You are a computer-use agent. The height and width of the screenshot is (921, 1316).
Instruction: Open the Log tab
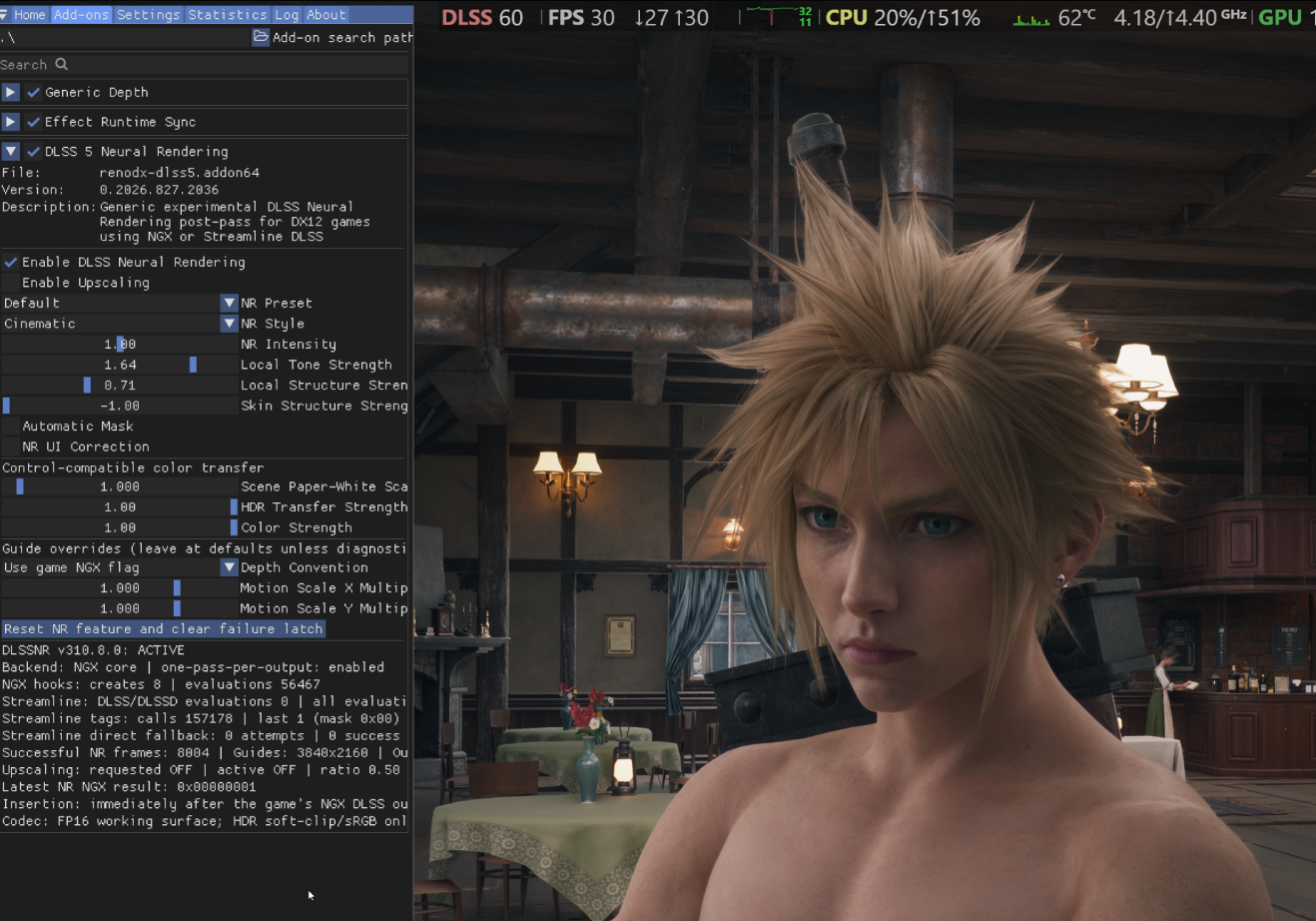(x=287, y=15)
